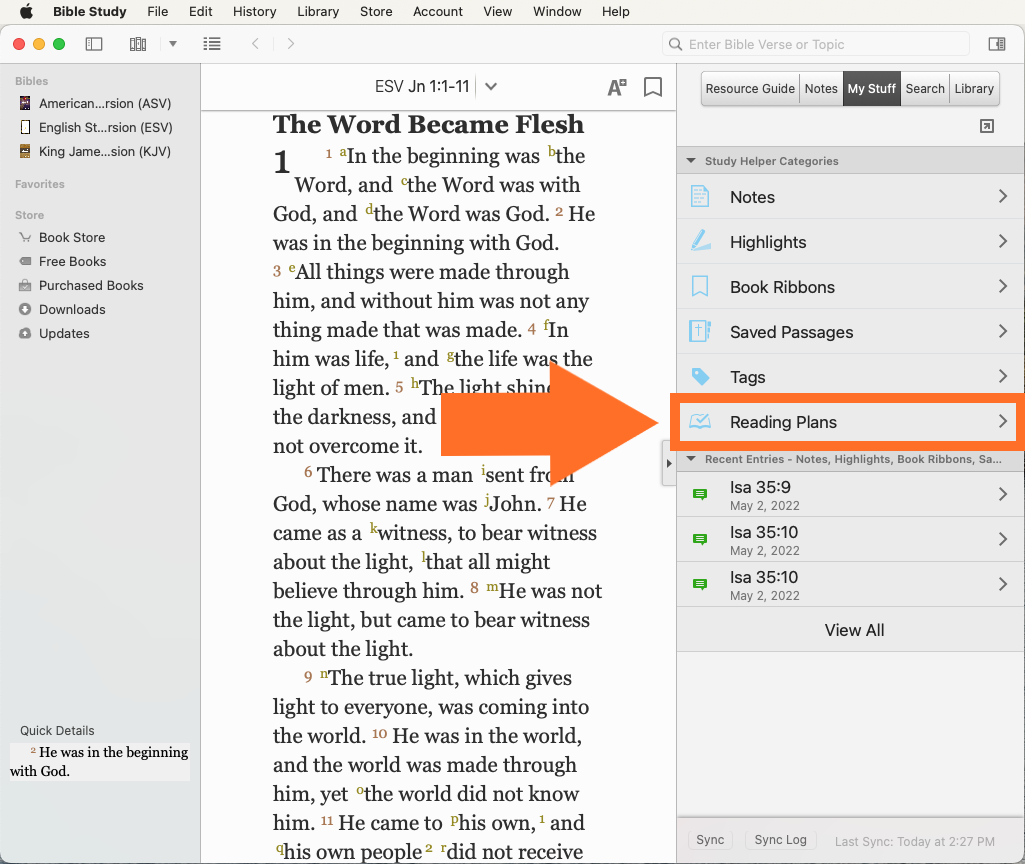Open the History menu
Screen dimensions: 1025x864
[x=254, y=12]
